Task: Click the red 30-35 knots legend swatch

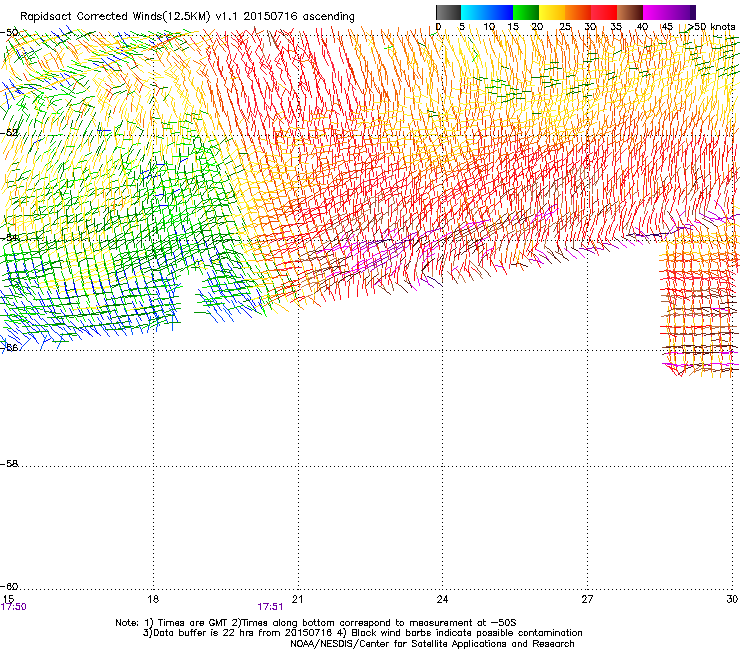Action: (x=604, y=12)
